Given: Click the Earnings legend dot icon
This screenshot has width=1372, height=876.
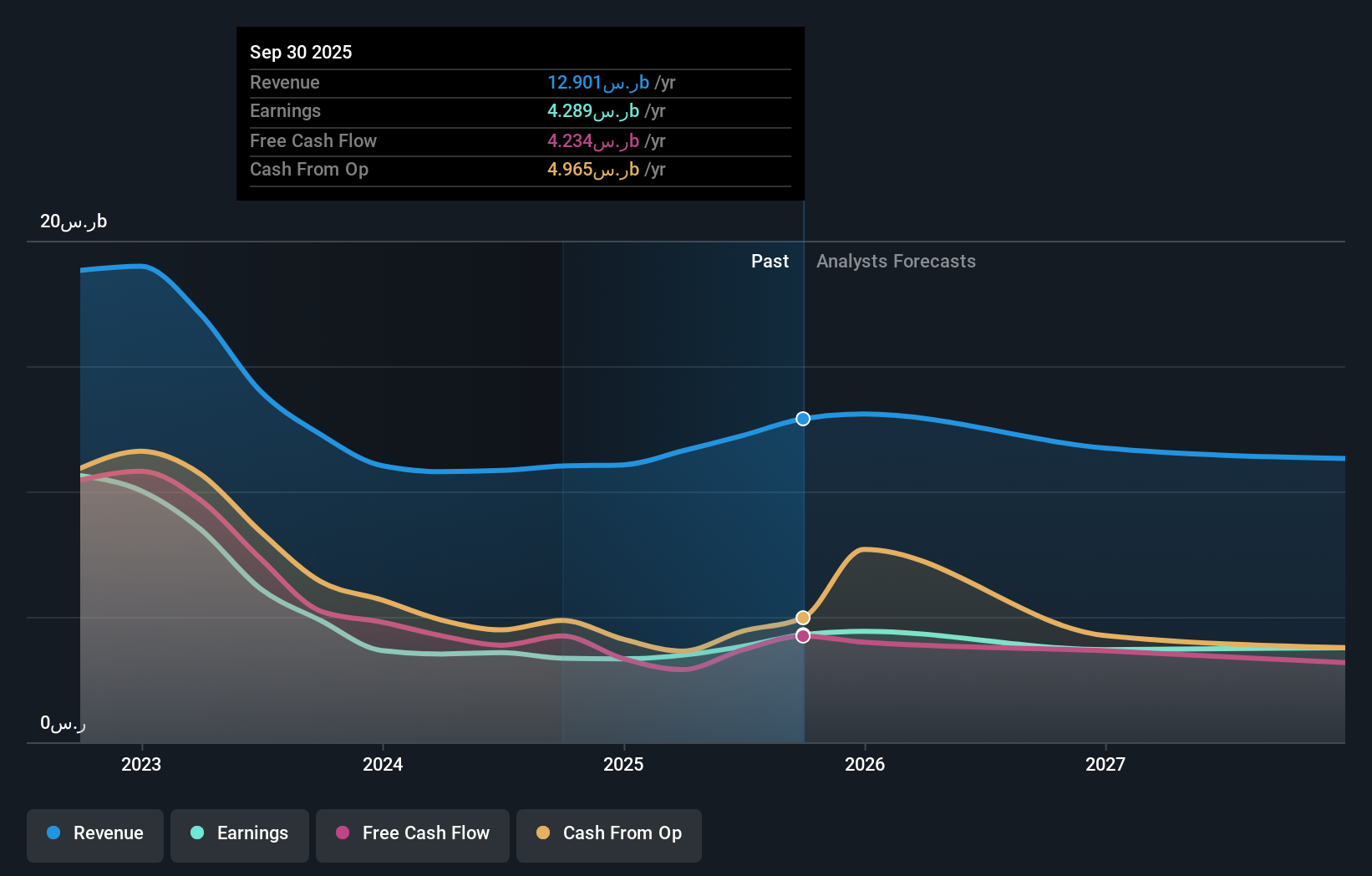Looking at the screenshot, I should 196,833.
